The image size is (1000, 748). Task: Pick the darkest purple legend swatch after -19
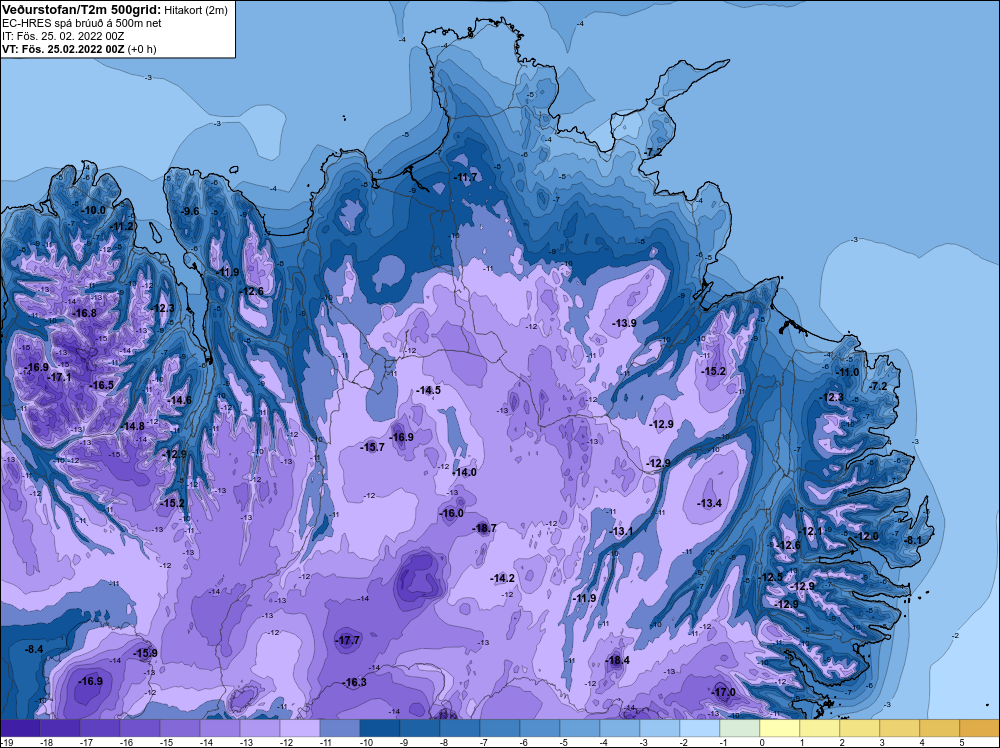click(20, 728)
